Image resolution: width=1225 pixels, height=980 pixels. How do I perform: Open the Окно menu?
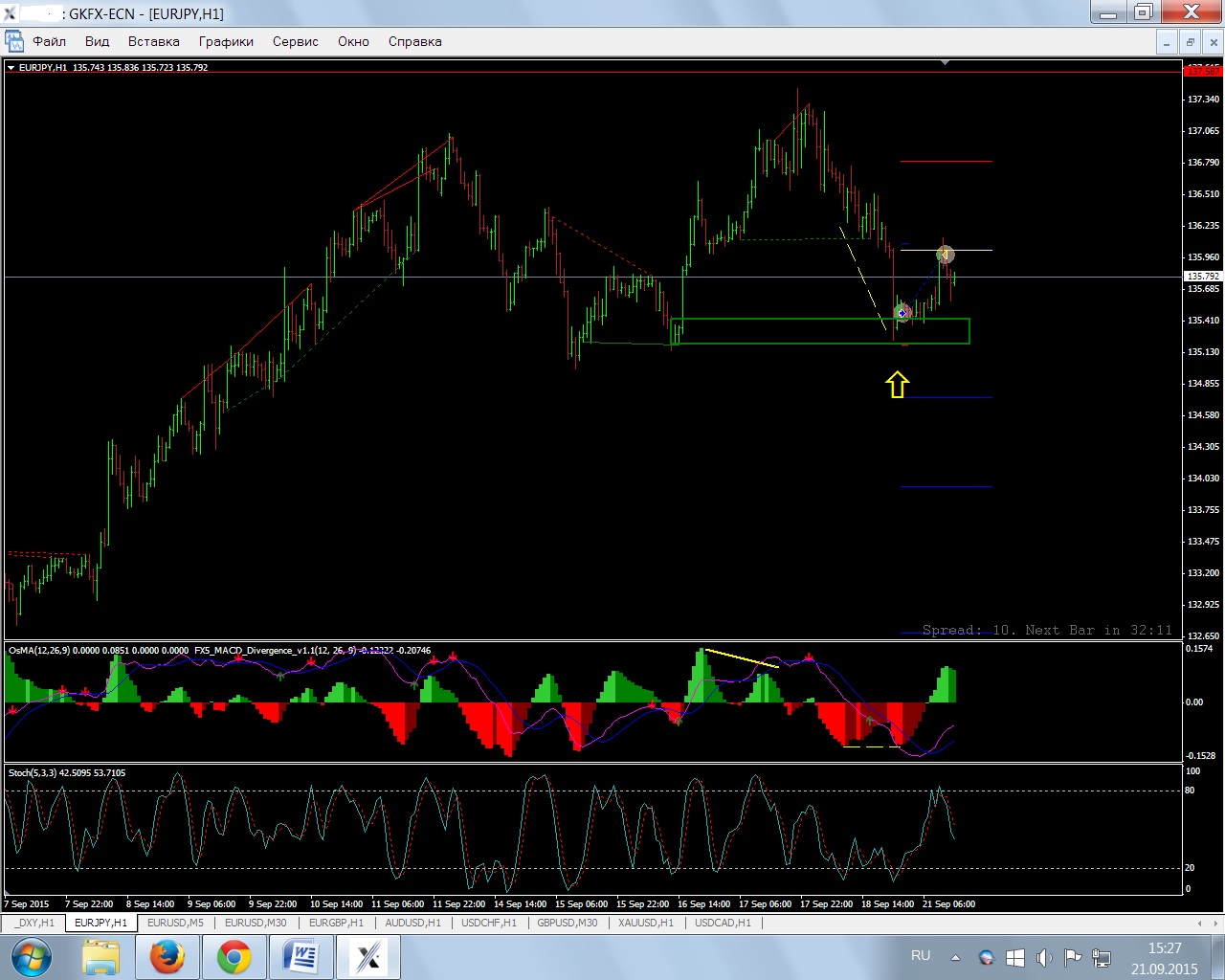[x=353, y=41]
